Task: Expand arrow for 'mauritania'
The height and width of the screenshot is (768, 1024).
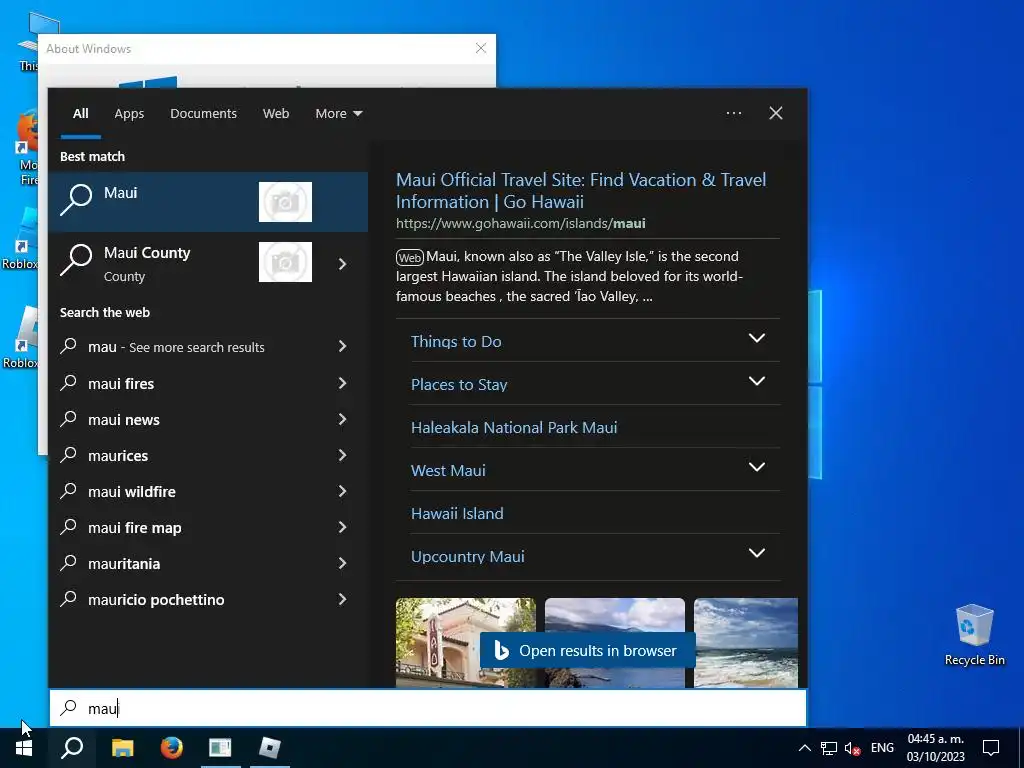Action: (343, 562)
